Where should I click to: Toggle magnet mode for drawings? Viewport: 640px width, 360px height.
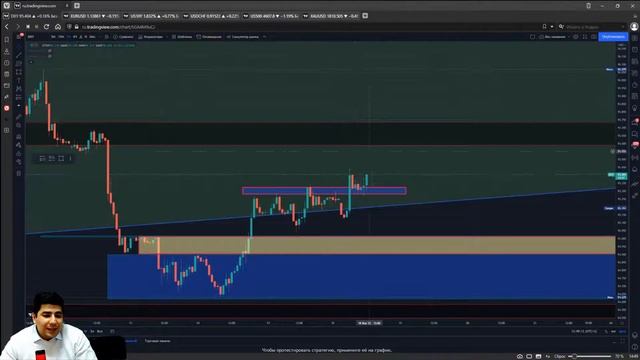(19, 137)
